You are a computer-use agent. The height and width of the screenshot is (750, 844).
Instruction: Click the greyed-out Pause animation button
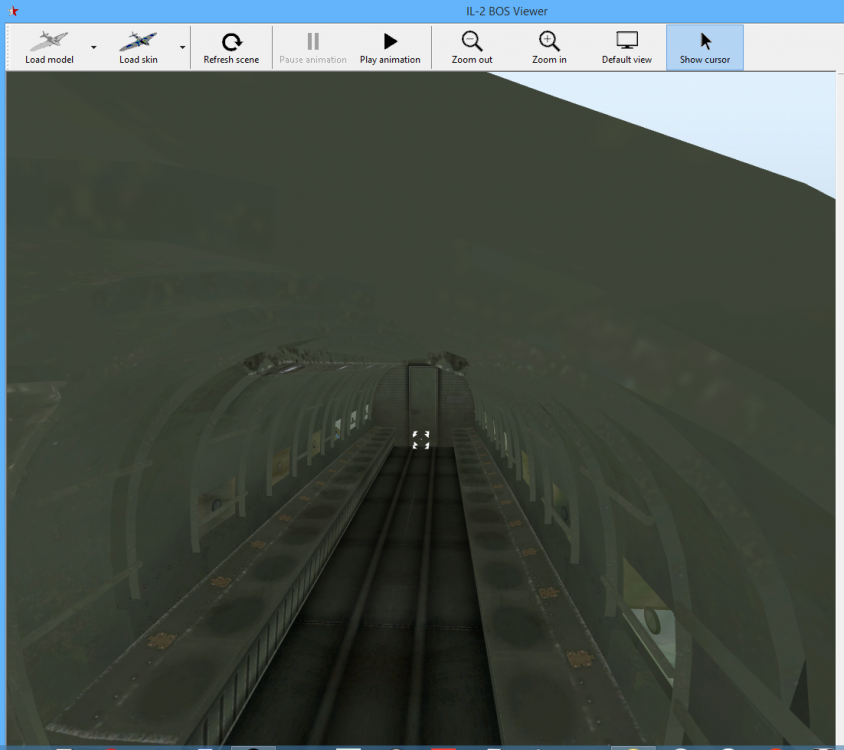tap(312, 47)
